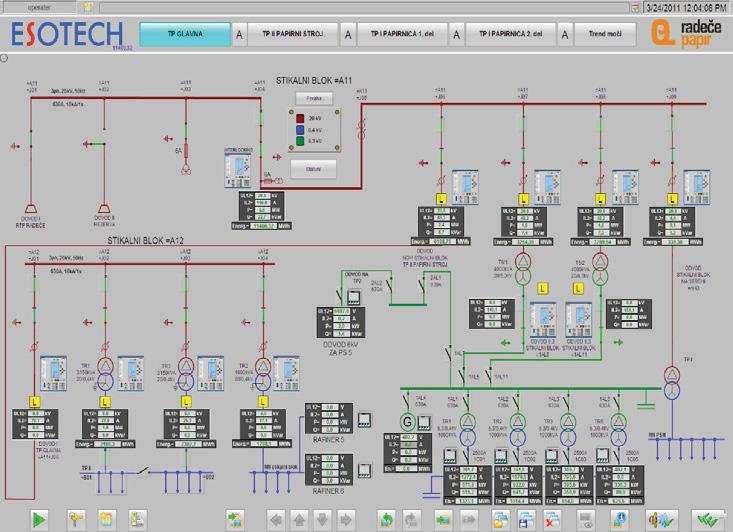733x532 pixels.
Task: Click the RAFINER 5 label
Action: coord(328,440)
